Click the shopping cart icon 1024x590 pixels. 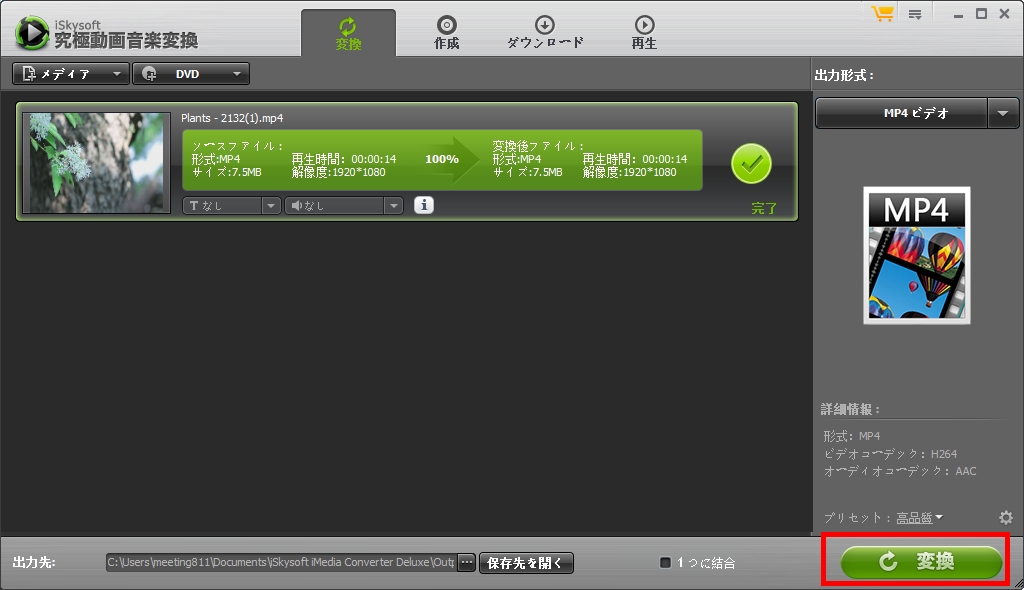point(882,14)
